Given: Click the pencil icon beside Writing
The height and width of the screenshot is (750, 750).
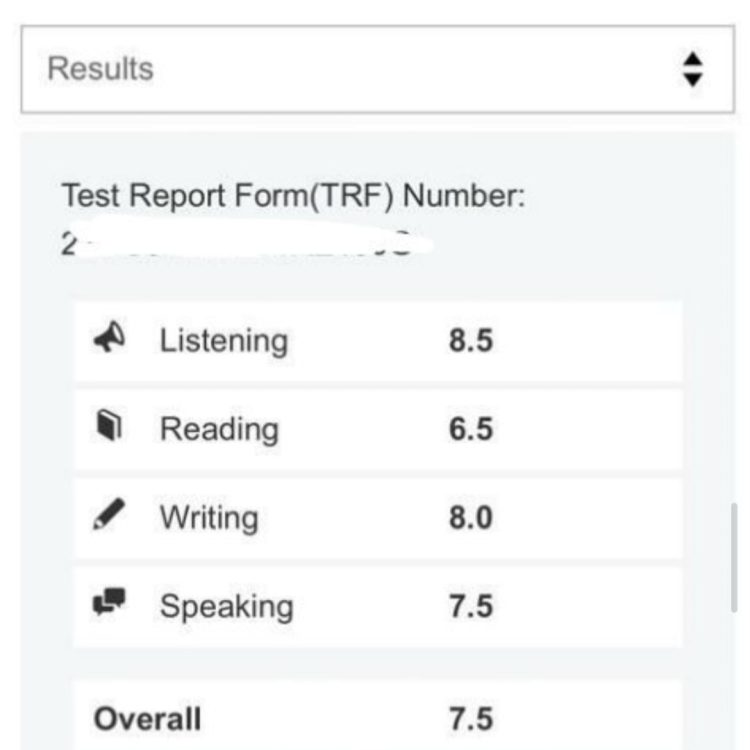Looking at the screenshot, I should coord(109,517).
